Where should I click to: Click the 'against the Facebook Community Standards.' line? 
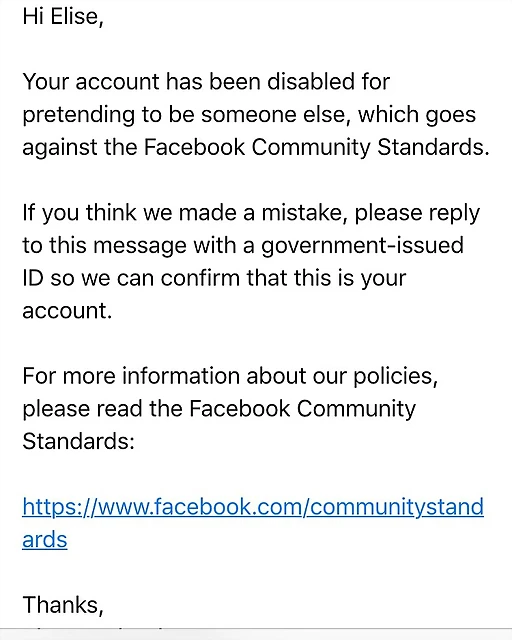[256, 147]
